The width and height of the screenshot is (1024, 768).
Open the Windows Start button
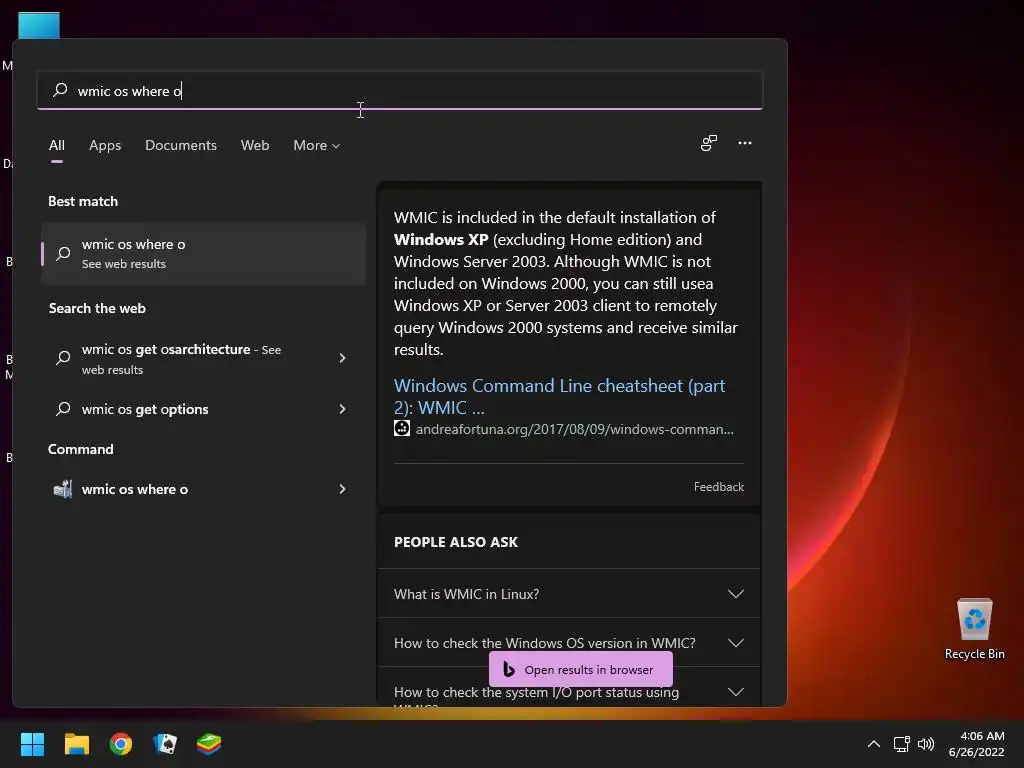[32, 744]
